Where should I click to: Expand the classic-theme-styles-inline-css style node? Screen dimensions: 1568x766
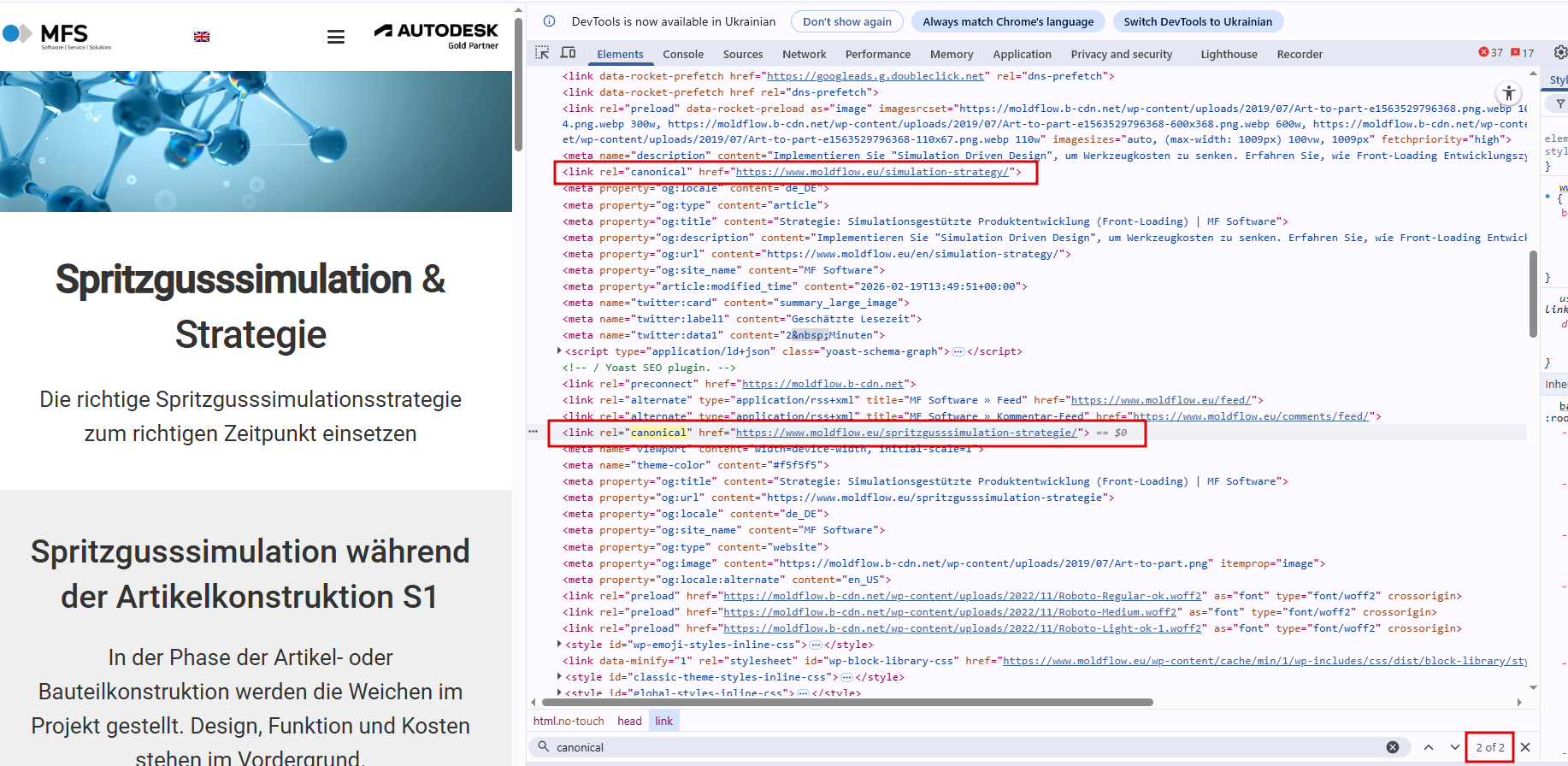[559, 677]
